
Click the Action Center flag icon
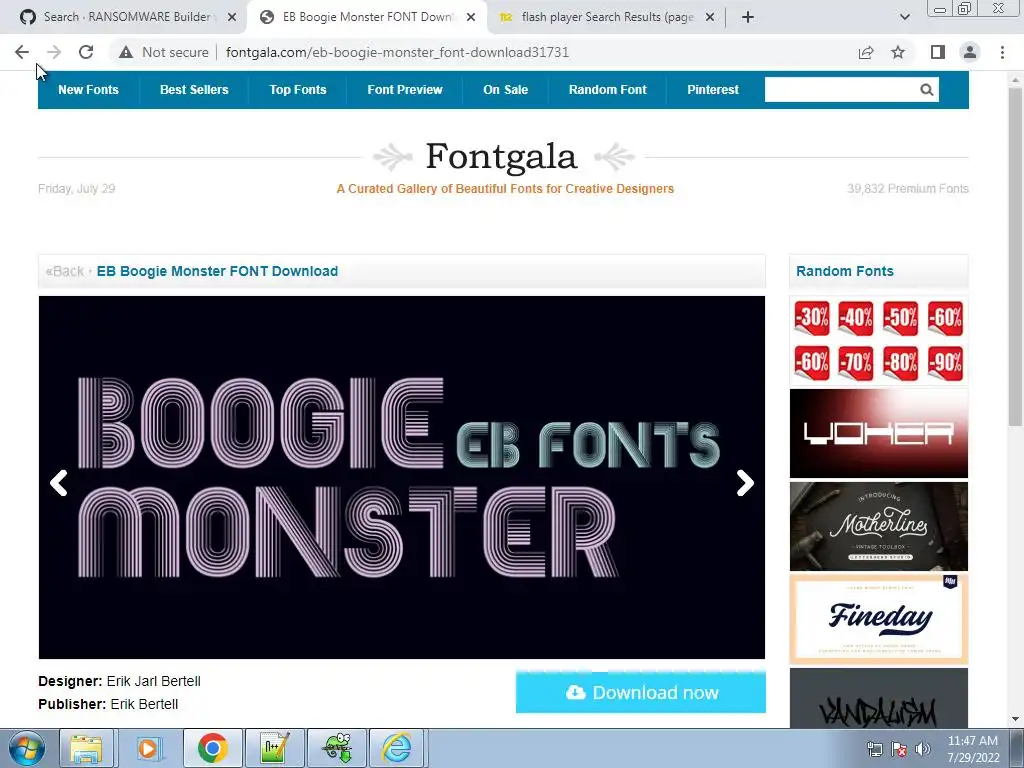(x=899, y=749)
